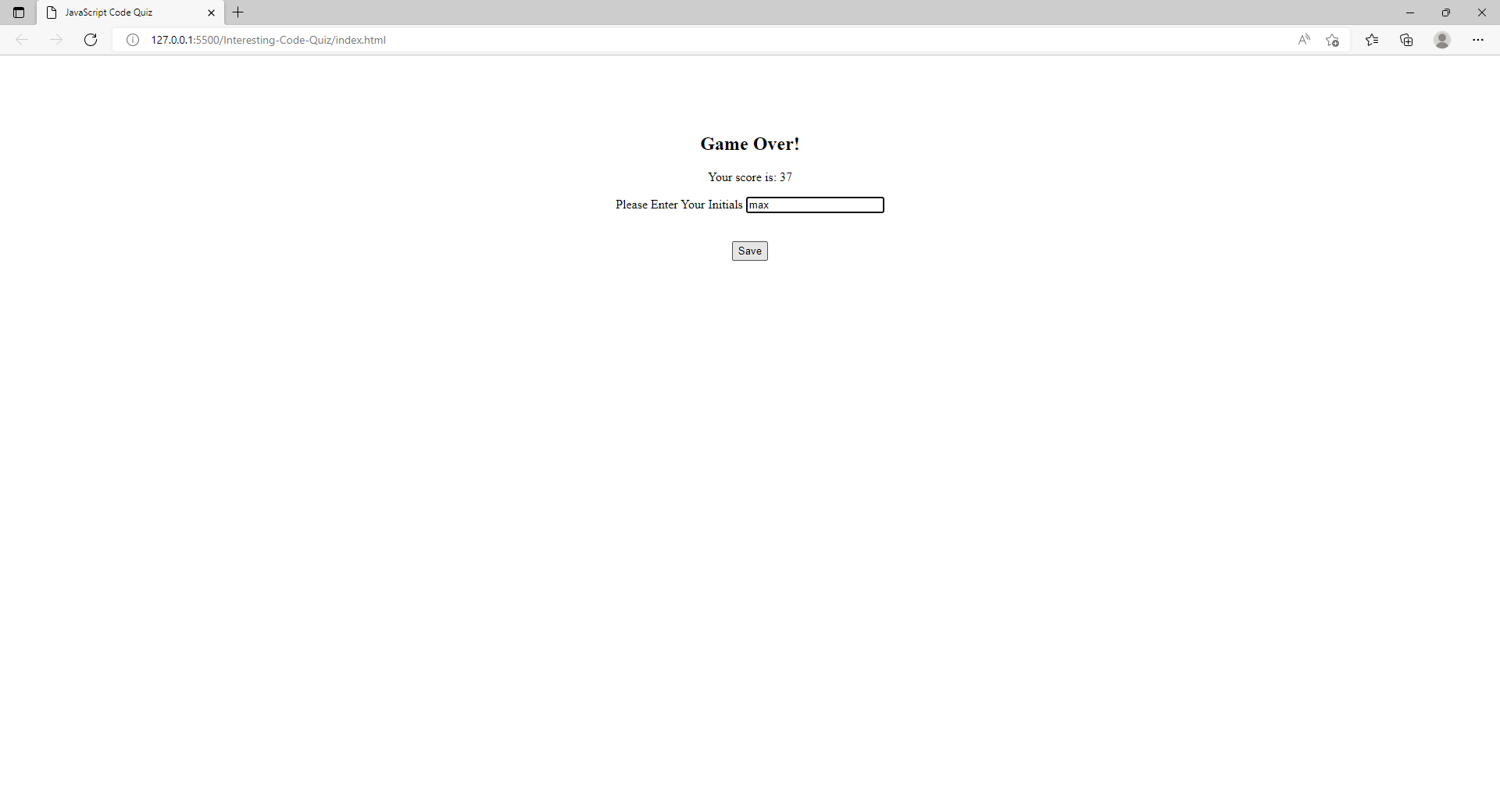Click the initials field containing max
Screen dimensions: 1500x812
pos(815,205)
